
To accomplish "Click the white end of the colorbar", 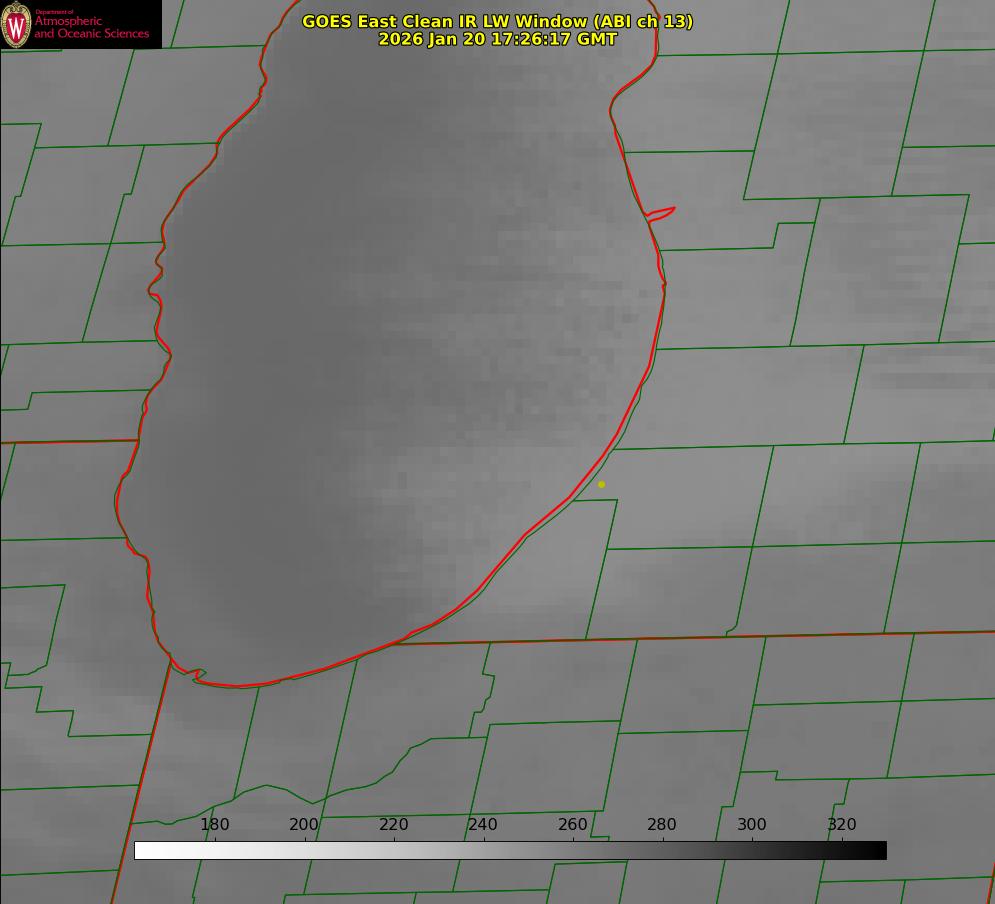I will (142, 851).
